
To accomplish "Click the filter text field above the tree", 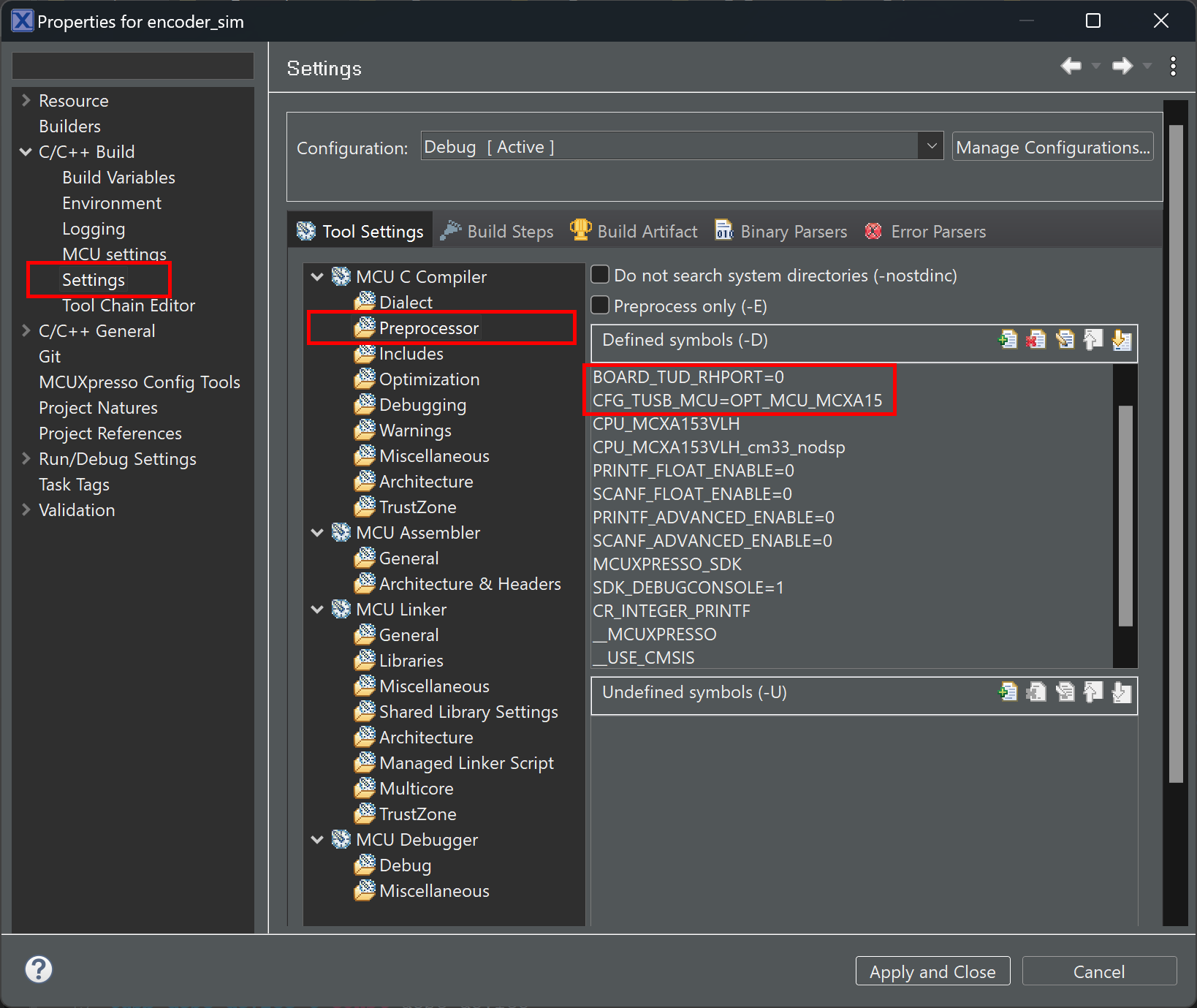I will point(133,67).
